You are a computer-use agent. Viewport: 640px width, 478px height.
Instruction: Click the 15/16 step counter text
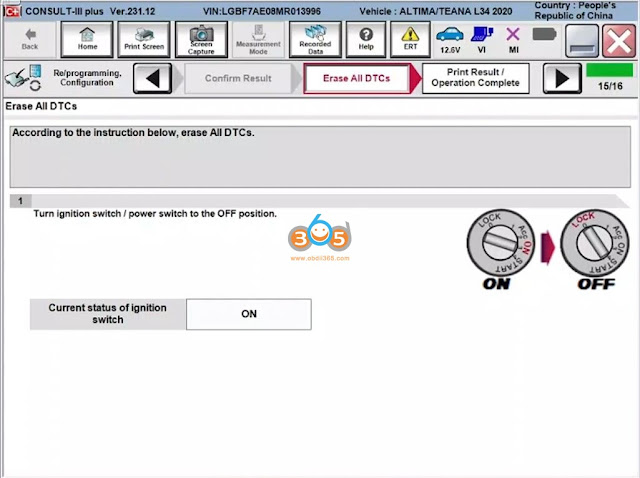(610, 86)
